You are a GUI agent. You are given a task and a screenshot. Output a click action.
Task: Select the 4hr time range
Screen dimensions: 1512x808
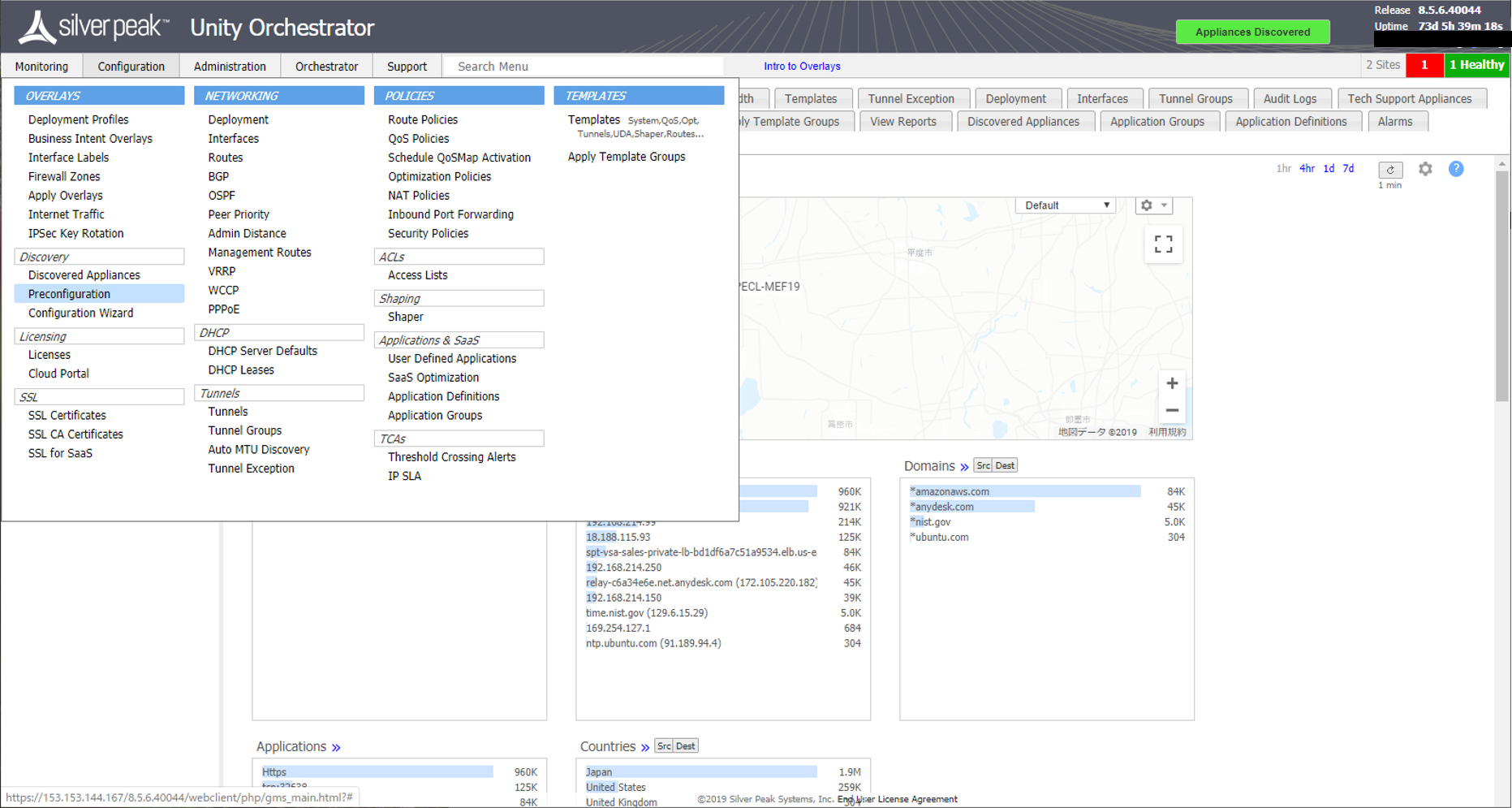point(1307,169)
